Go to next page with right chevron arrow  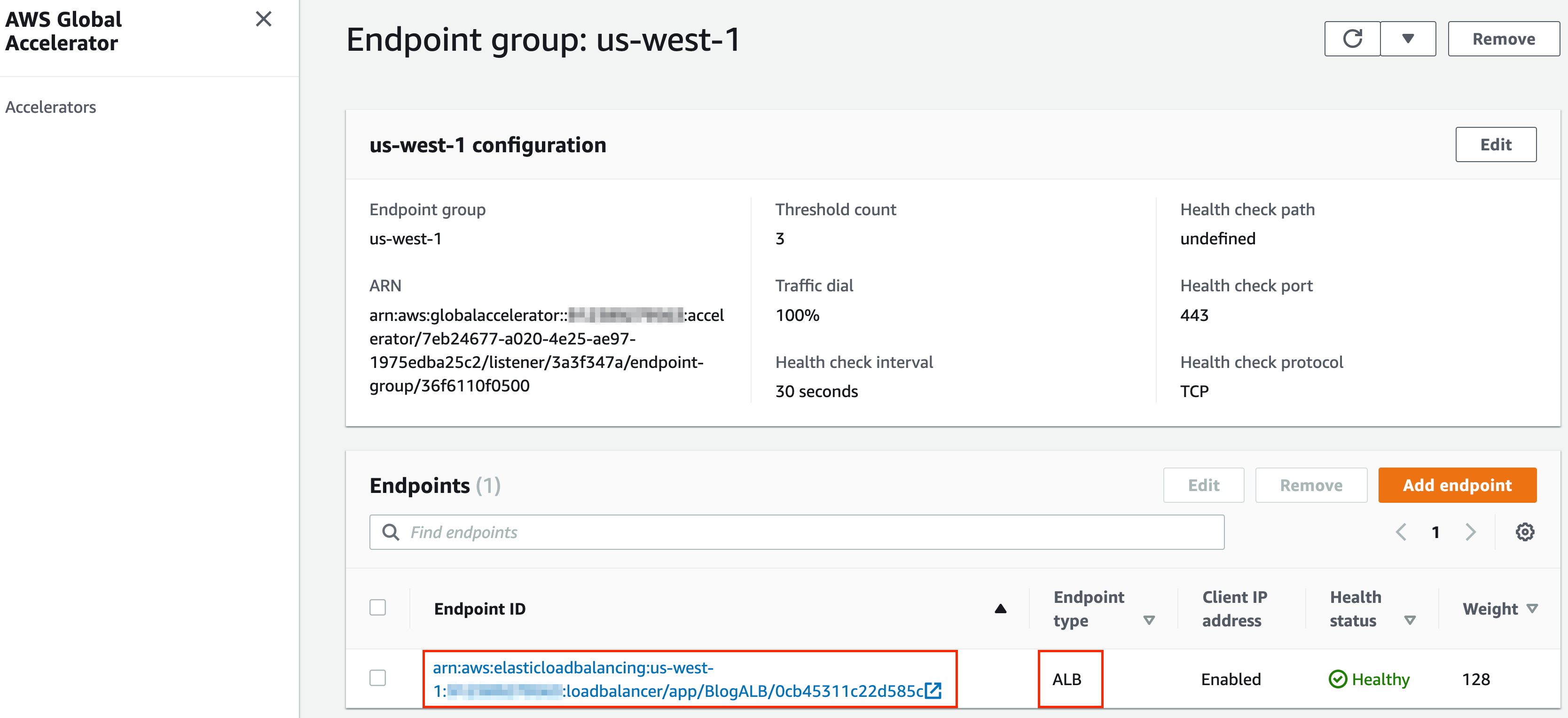coord(1471,532)
